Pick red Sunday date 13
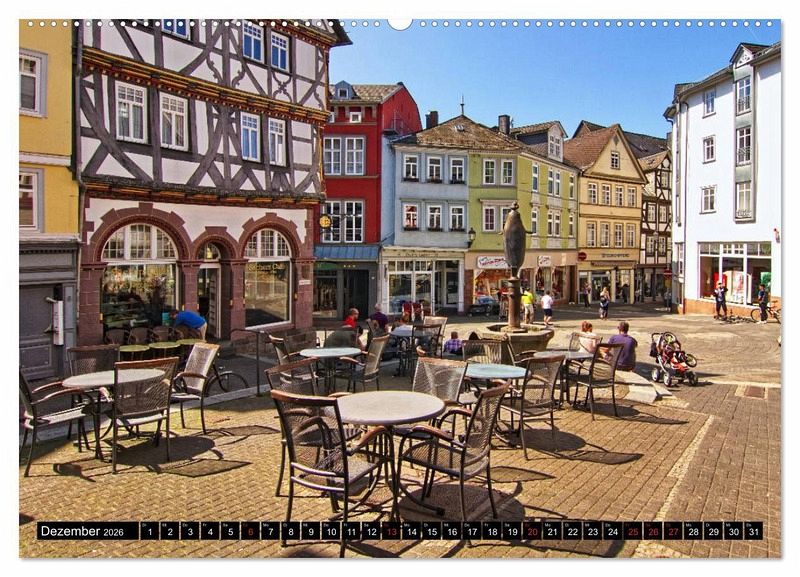800x577 pixels. click(x=390, y=531)
